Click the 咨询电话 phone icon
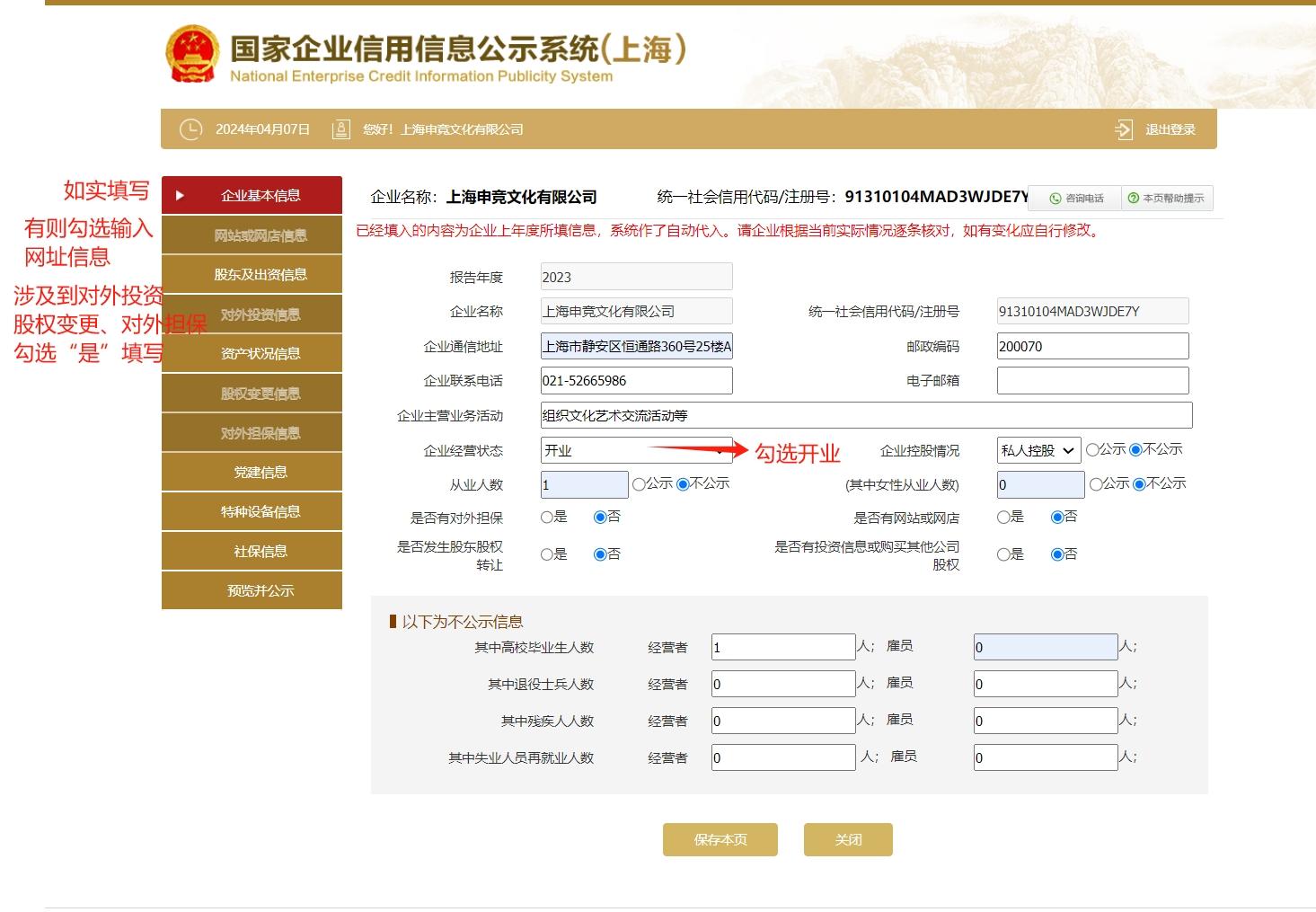The image size is (1316, 912). tap(1055, 199)
